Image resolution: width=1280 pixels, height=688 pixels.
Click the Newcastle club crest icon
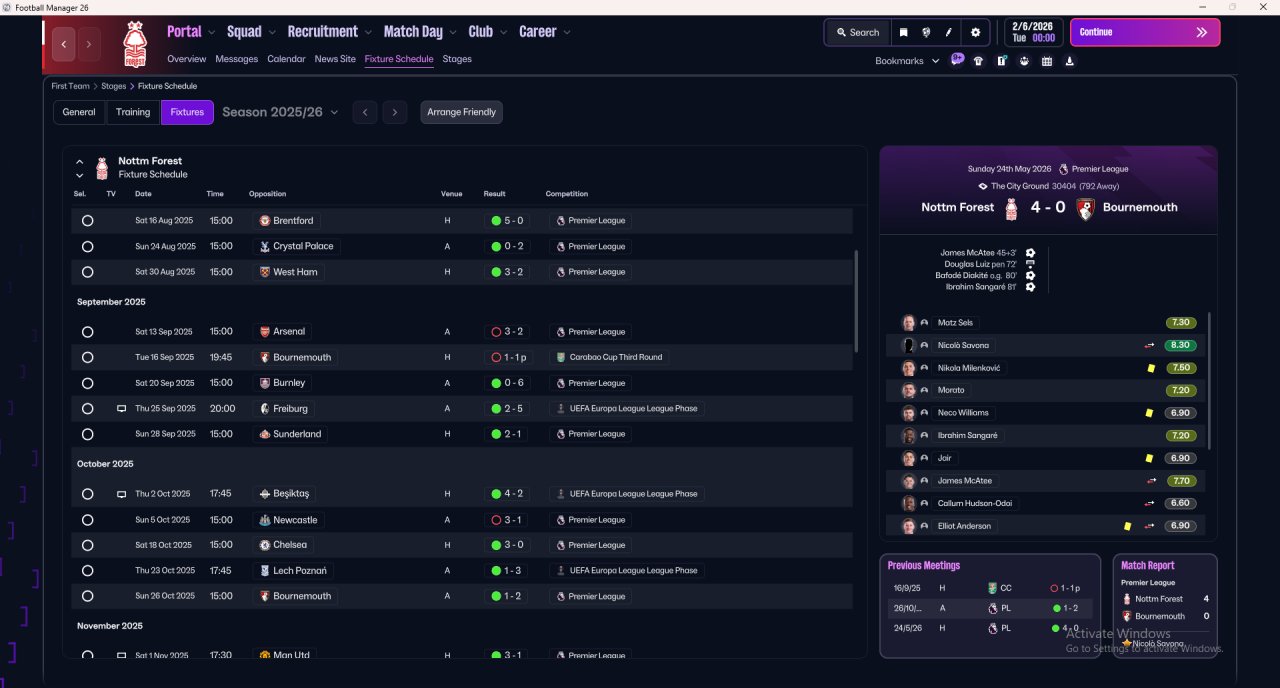[265, 520]
